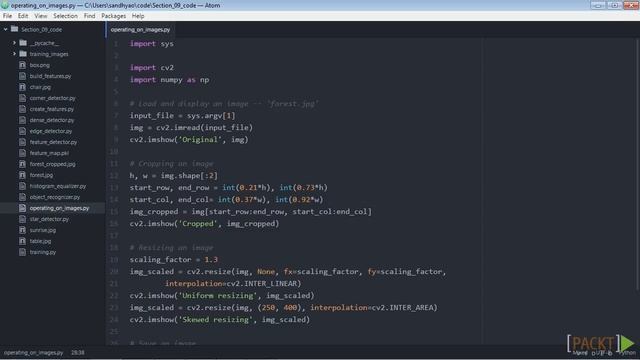640x360 pixels.
Task: Open chair.jpg from the tree
Action: tap(40, 87)
